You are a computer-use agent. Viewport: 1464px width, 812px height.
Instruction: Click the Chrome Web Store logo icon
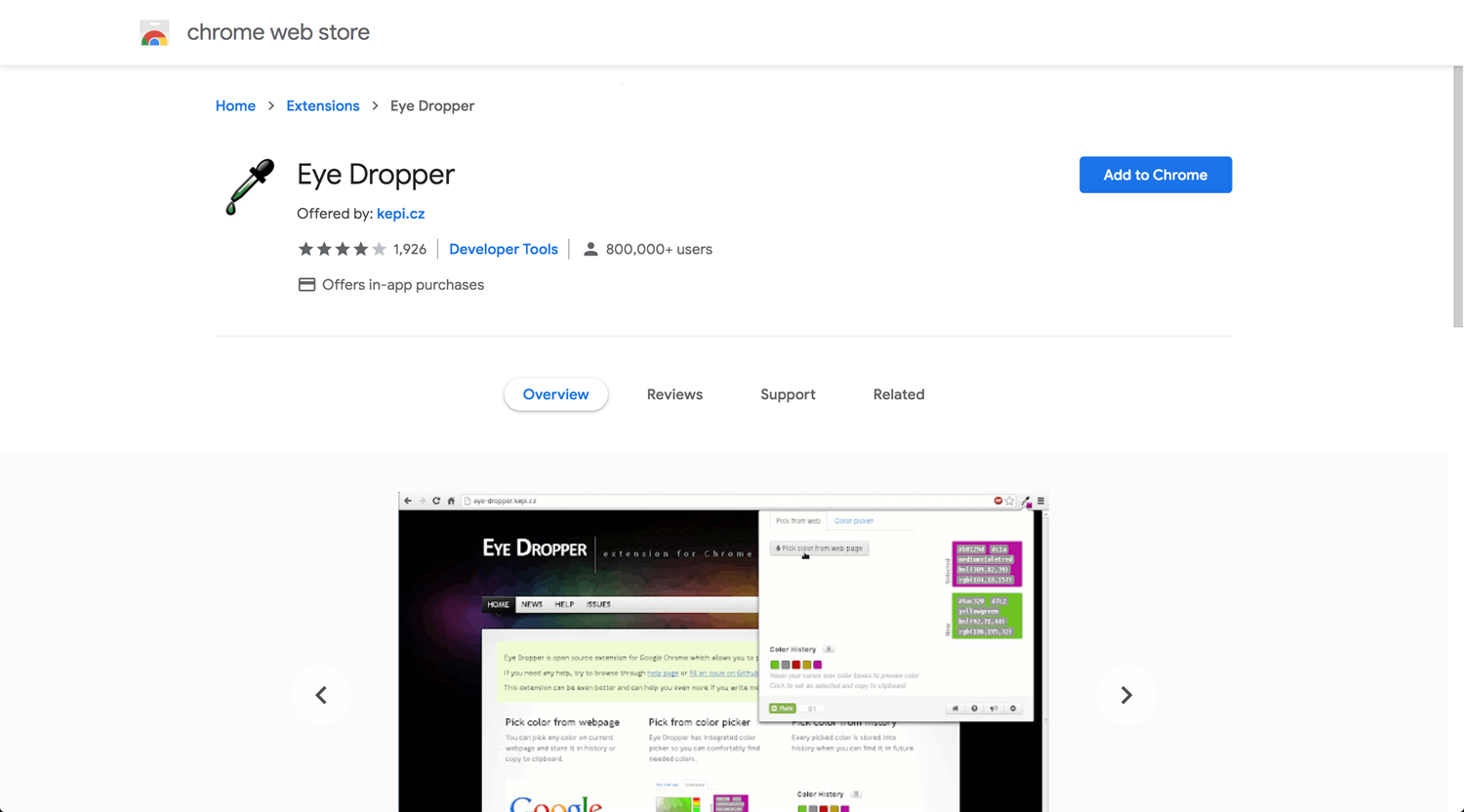pos(154,33)
